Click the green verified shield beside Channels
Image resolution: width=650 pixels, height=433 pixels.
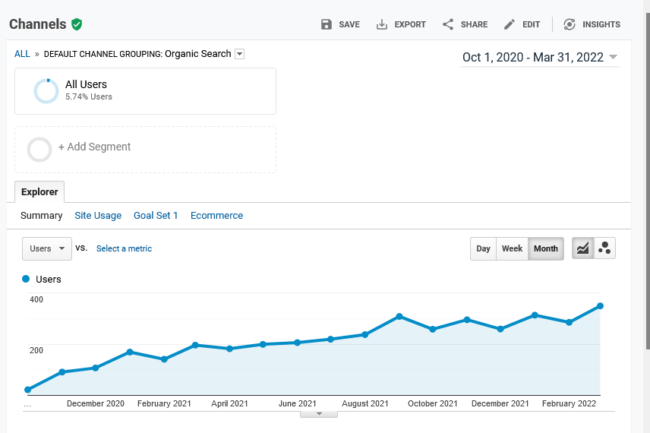point(77,24)
